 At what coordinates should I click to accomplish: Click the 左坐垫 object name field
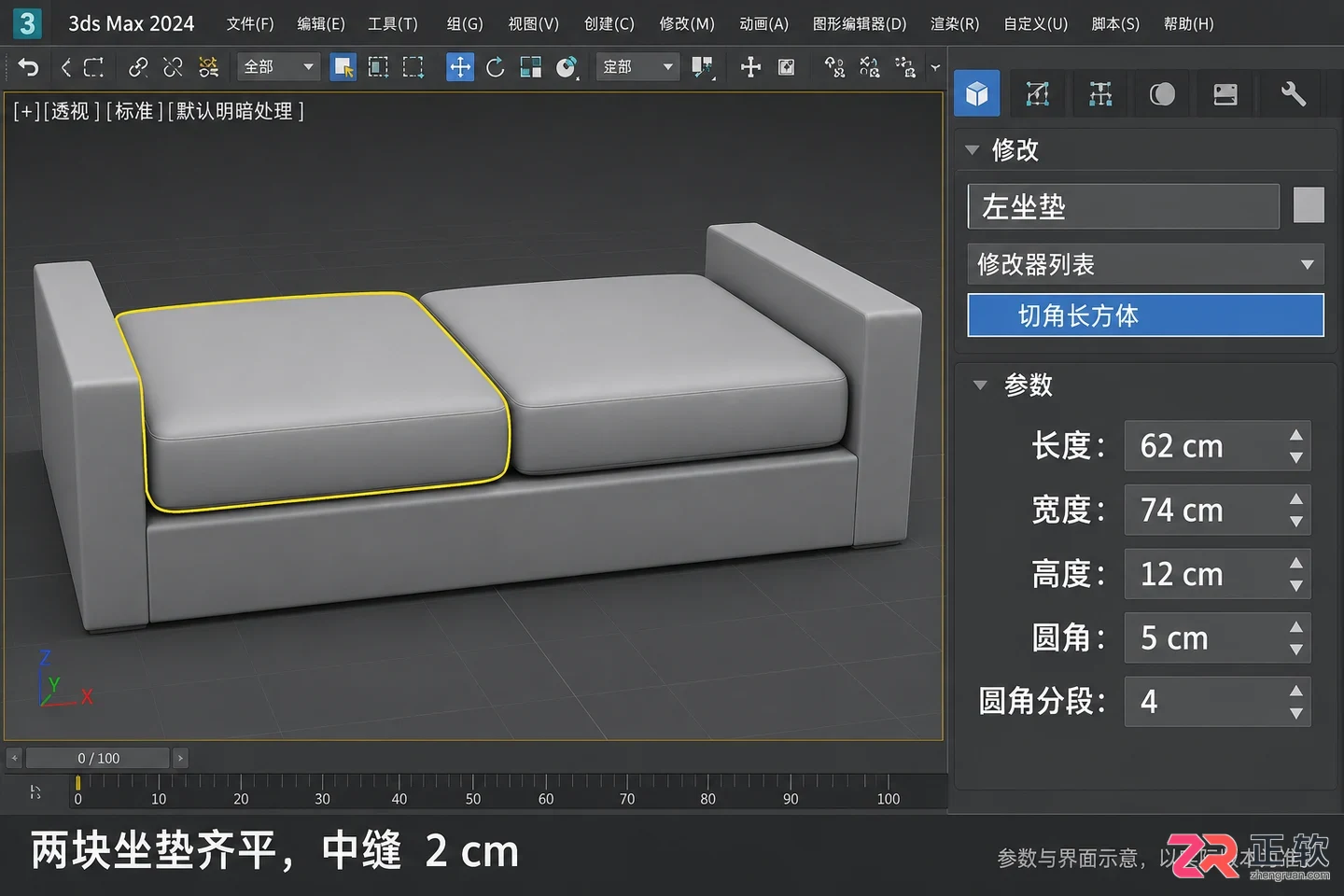pyautogui.click(x=1124, y=206)
